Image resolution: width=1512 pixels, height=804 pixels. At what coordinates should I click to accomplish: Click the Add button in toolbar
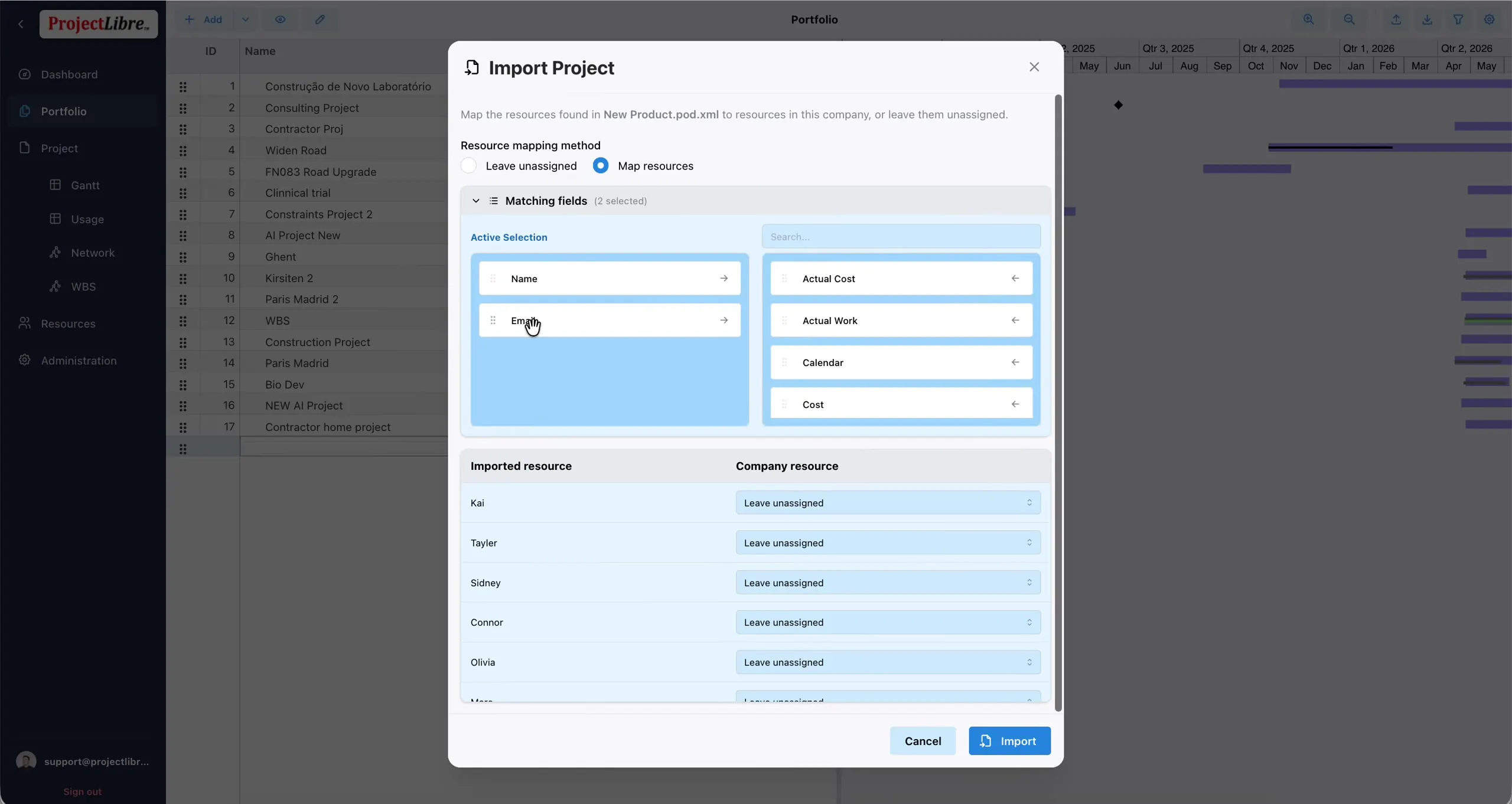[x=204, y=19]
